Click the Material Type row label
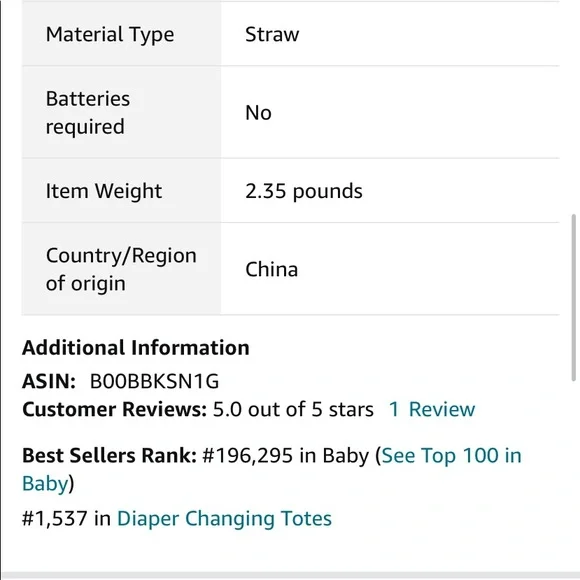The width and height of the screenshot is (580, 580). point(110,34)
